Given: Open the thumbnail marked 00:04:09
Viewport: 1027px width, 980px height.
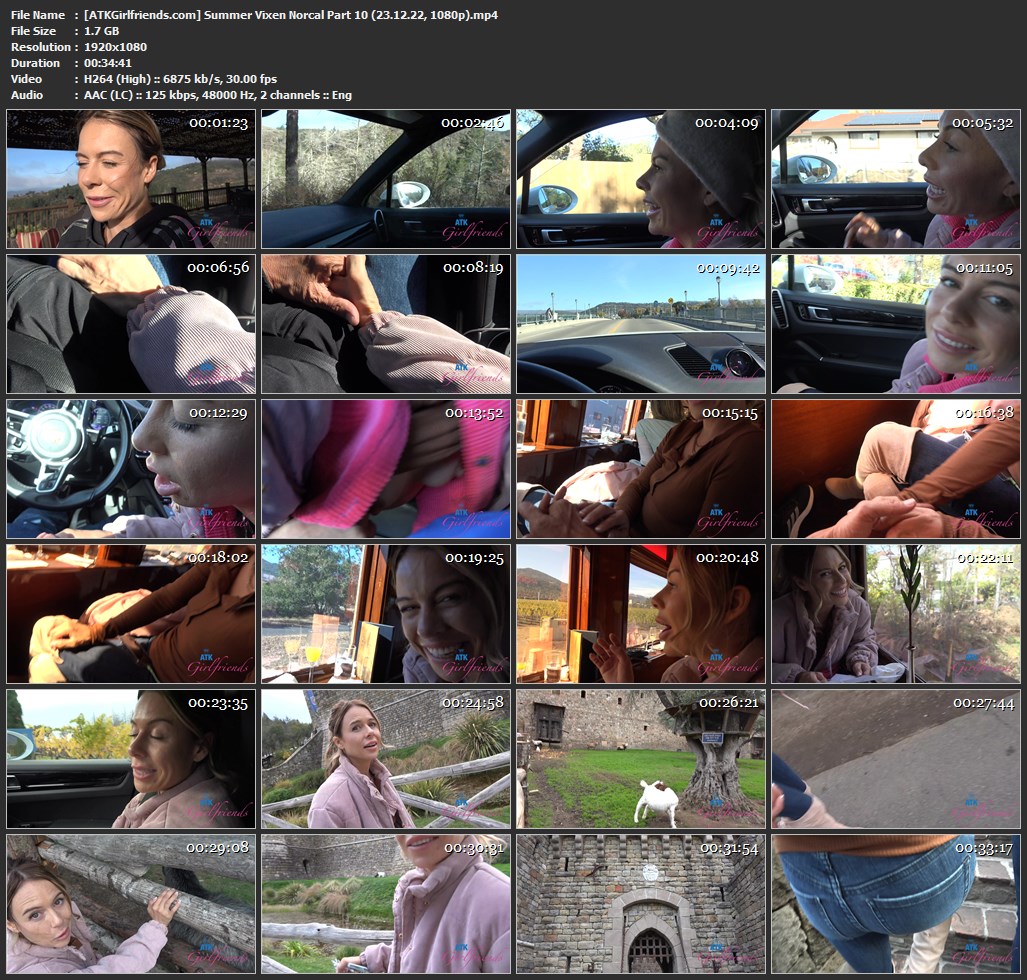Looking at the screenshot, I should (641, 179).
